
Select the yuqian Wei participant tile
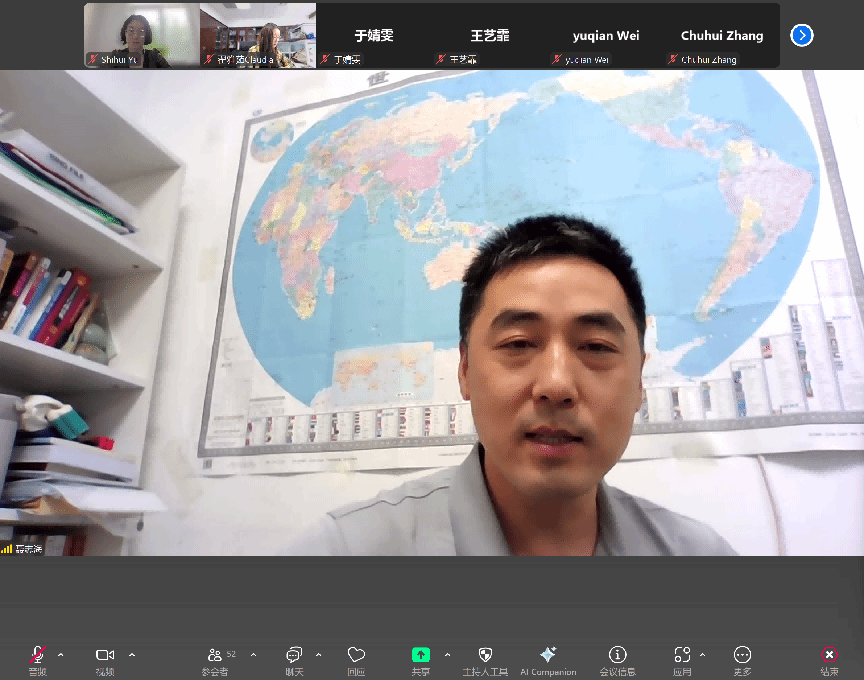click(x=606, y=35)
